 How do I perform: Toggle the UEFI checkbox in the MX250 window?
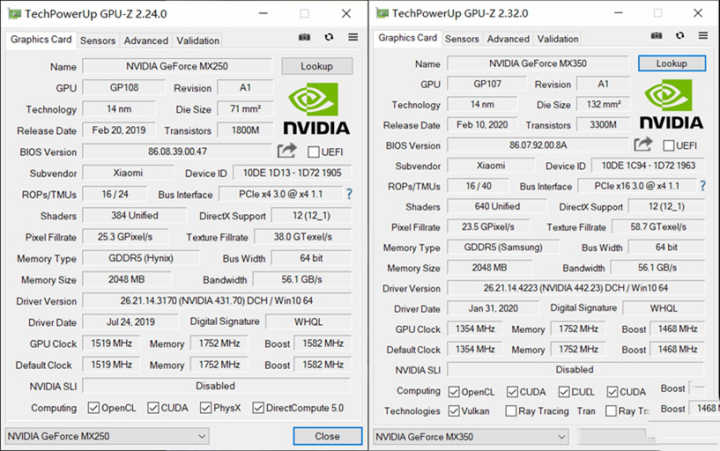313,152
